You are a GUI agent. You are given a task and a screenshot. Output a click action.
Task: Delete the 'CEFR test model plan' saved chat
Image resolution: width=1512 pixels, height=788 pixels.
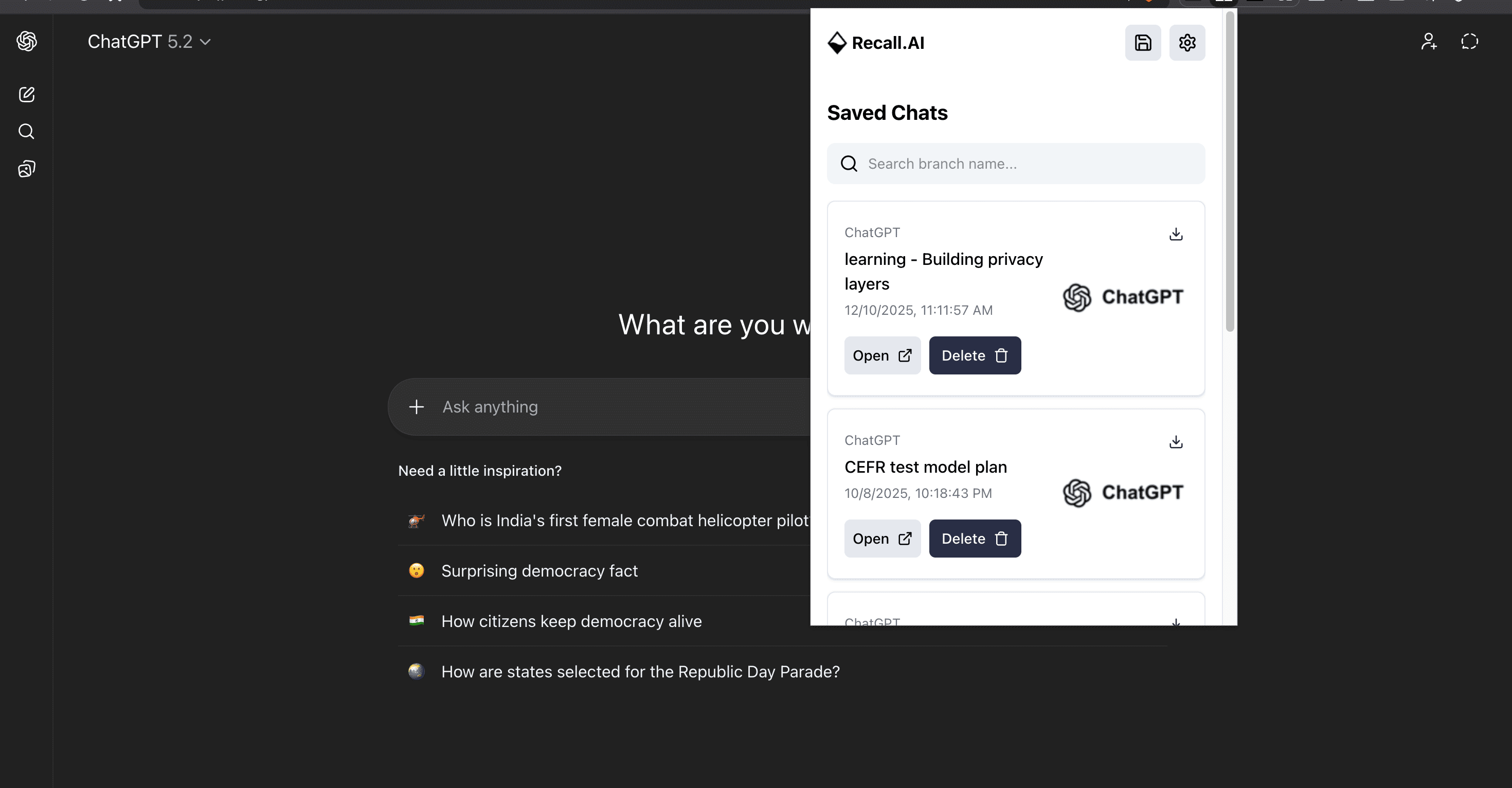[x=975, y=538]
